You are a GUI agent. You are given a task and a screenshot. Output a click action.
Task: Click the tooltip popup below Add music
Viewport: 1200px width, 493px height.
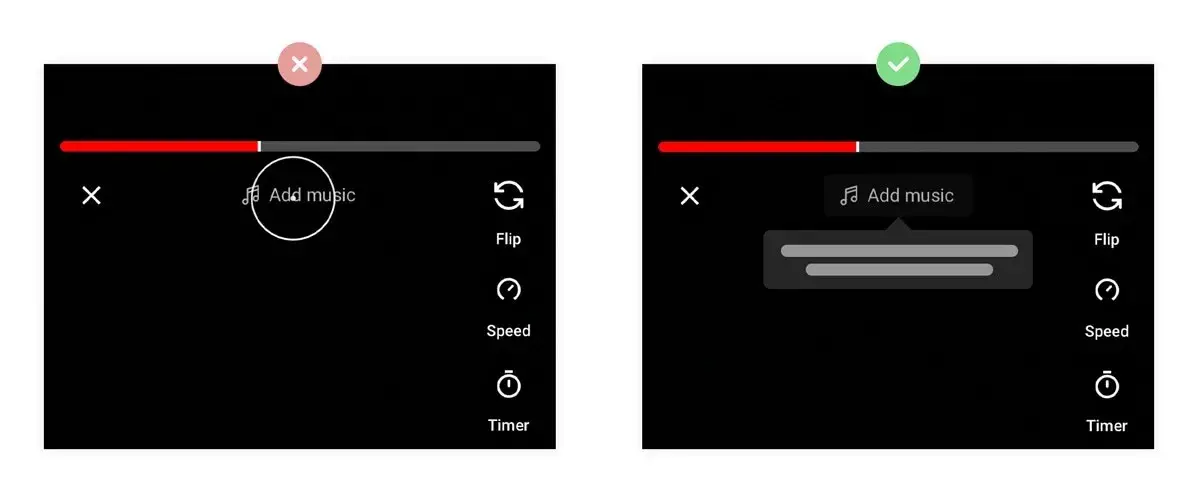(x=898, y=259)
